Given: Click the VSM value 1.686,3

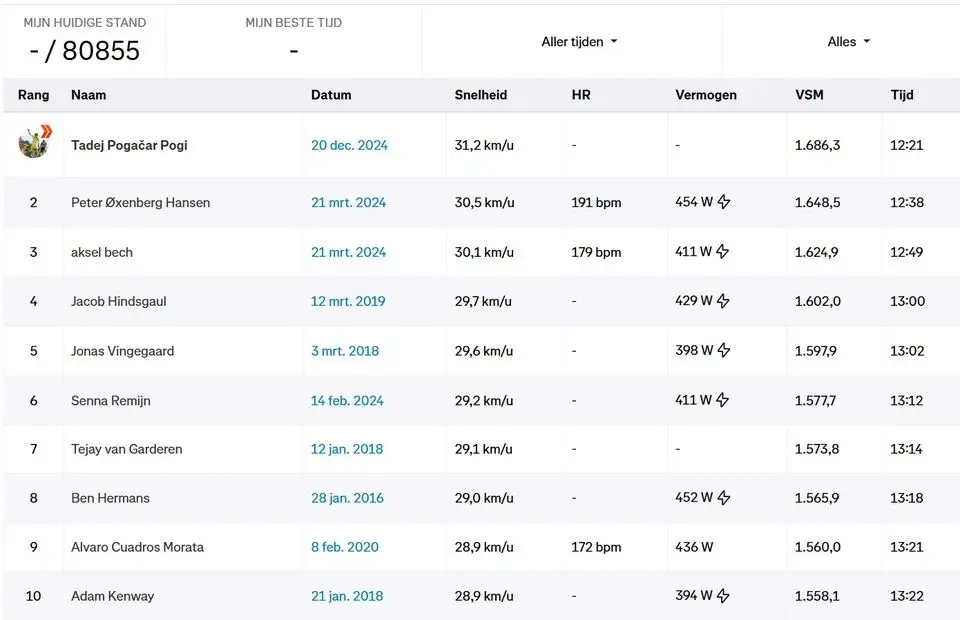Looking at the screenshot, I should [817, 145].
